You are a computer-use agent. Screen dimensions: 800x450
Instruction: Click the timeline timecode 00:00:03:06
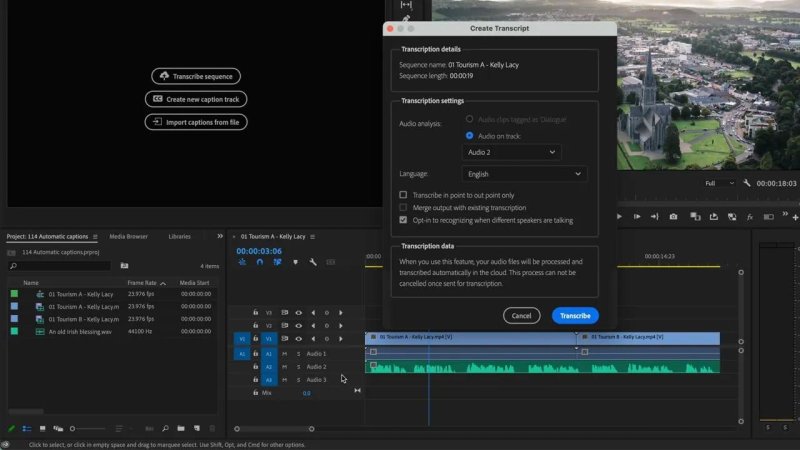point(259,251)
